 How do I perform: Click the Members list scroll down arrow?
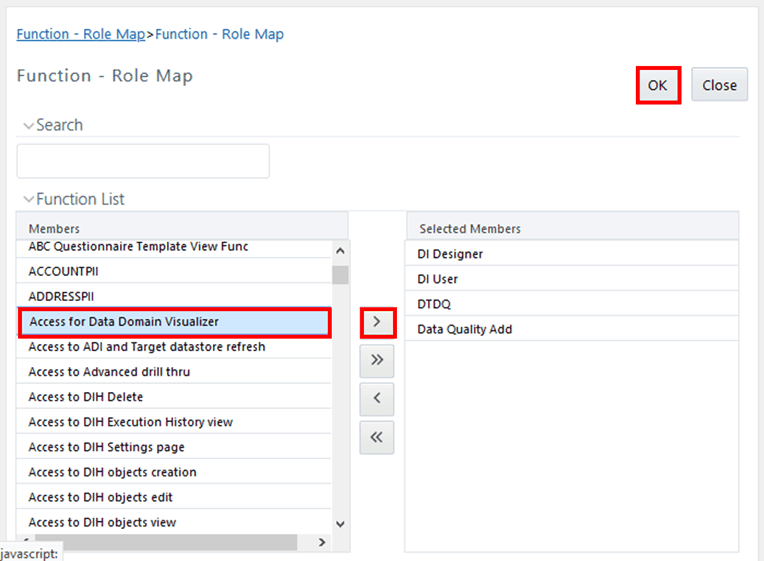(x=341, y=524)
